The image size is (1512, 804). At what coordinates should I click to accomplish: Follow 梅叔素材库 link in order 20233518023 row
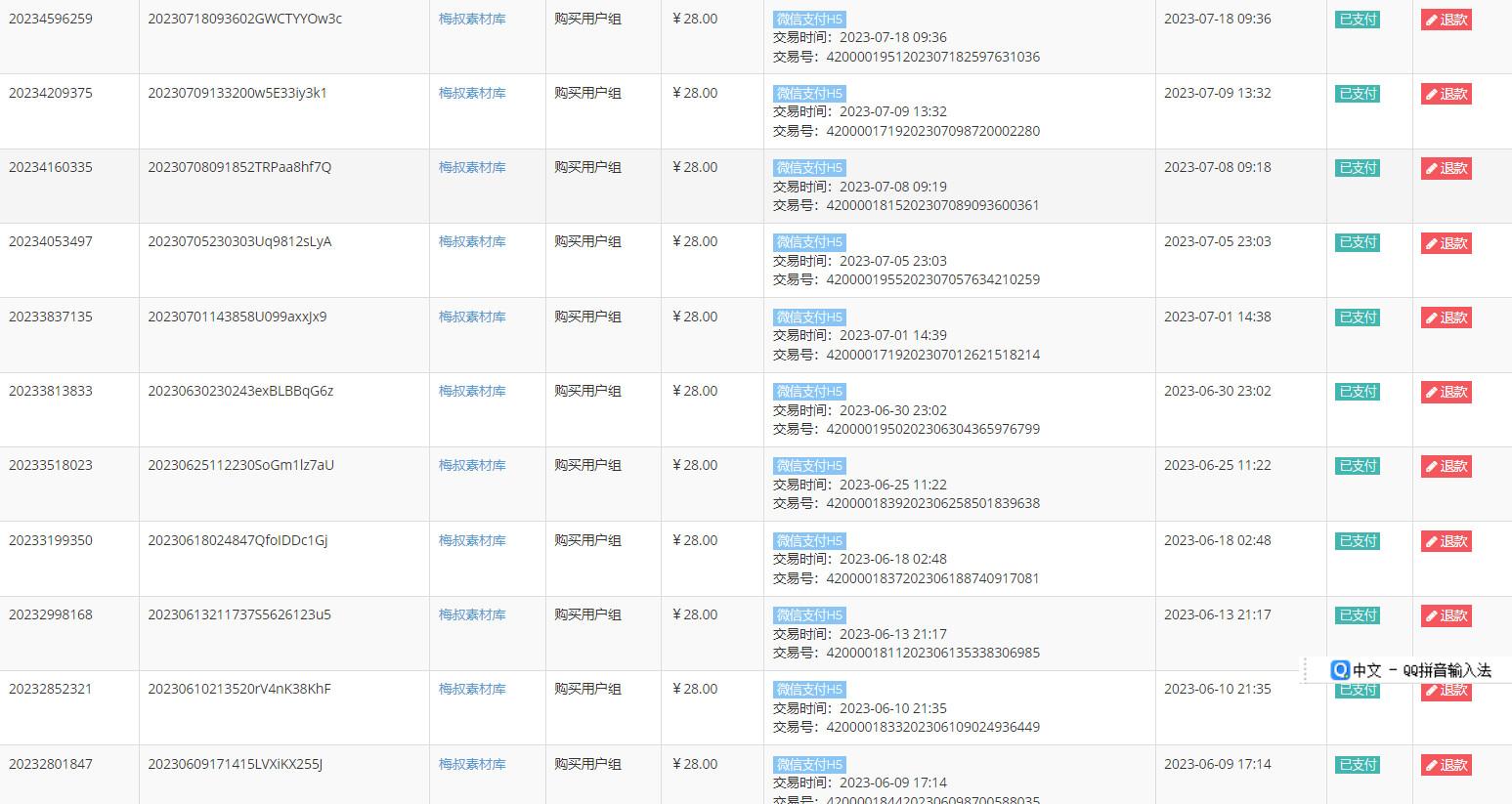(472, 465)
